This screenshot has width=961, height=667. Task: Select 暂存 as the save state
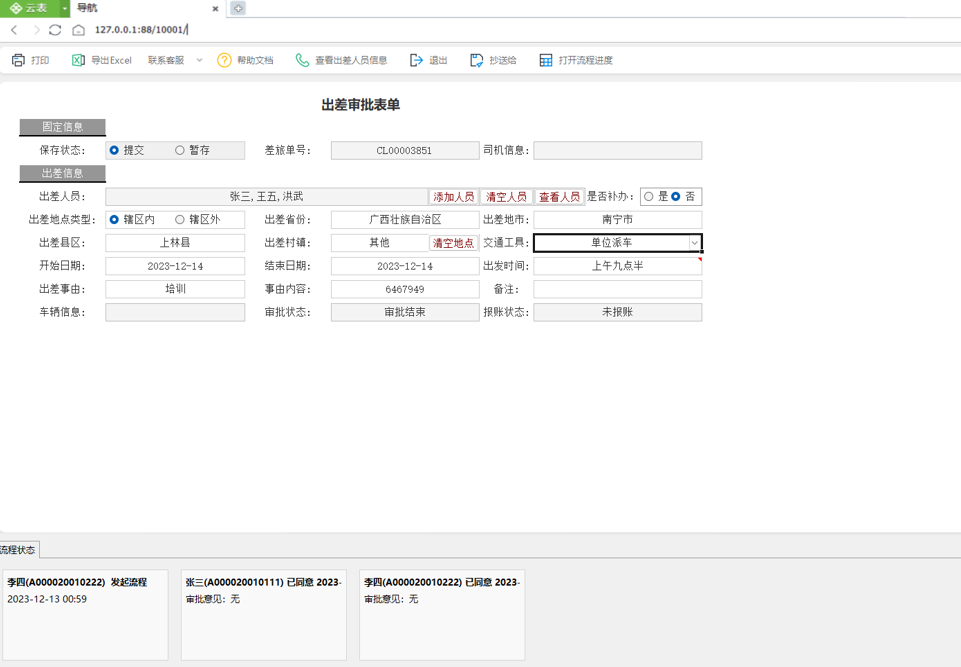click(x=180, y=150)
